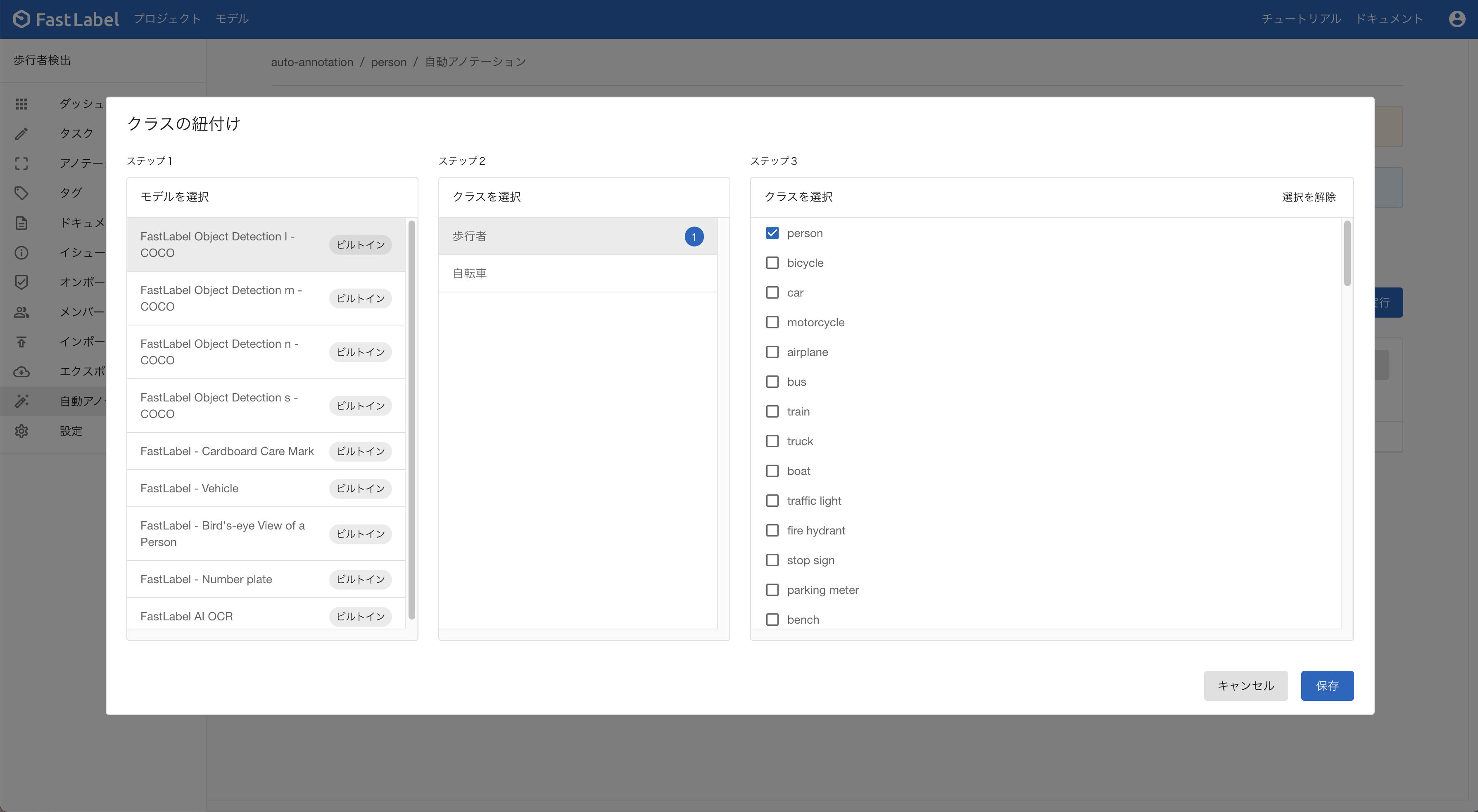Click the tag icon in sidebar
1478x812 pixels.
pos(21,193)
